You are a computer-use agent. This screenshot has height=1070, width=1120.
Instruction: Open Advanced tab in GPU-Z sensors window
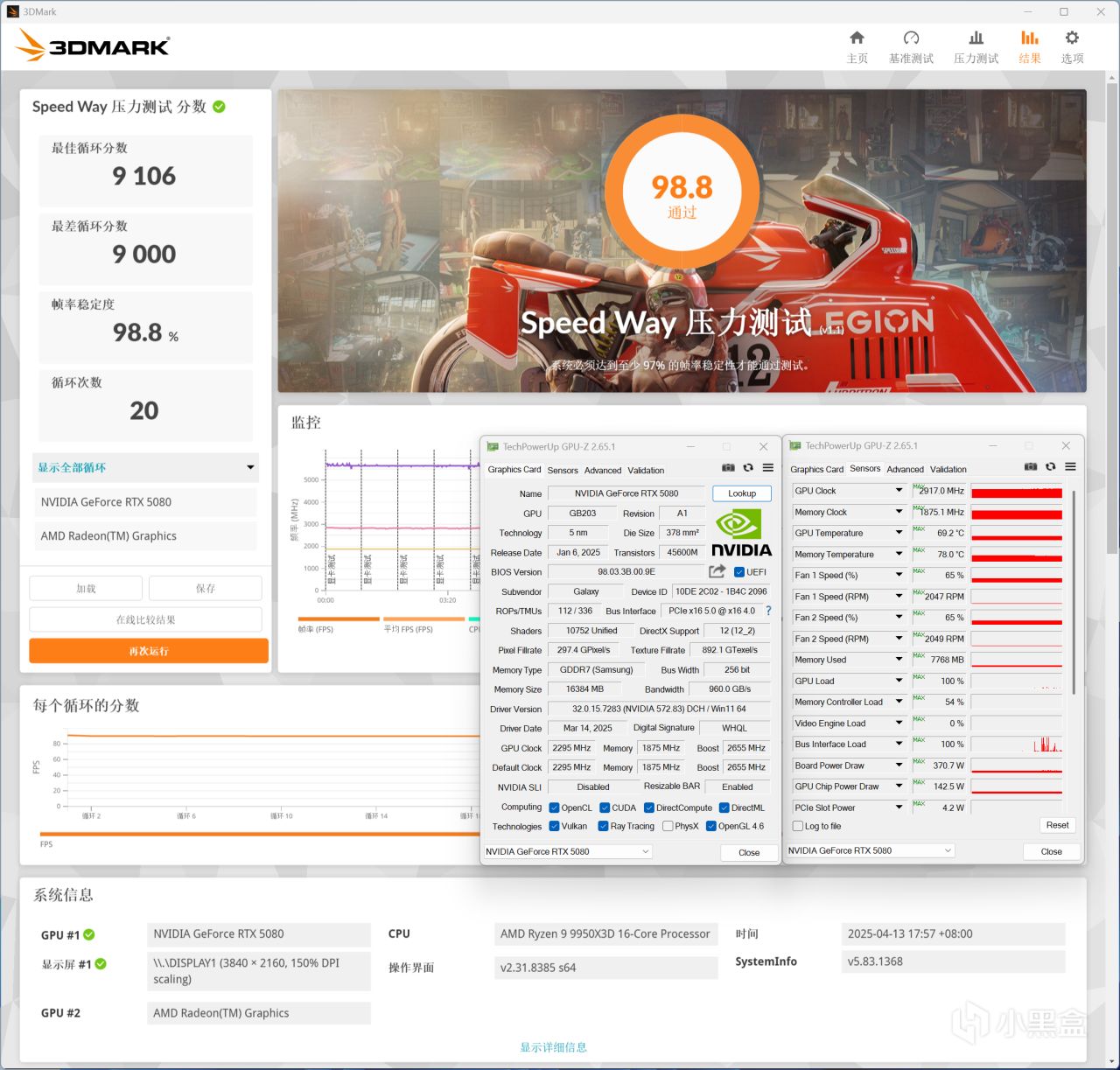pos(905,469)
